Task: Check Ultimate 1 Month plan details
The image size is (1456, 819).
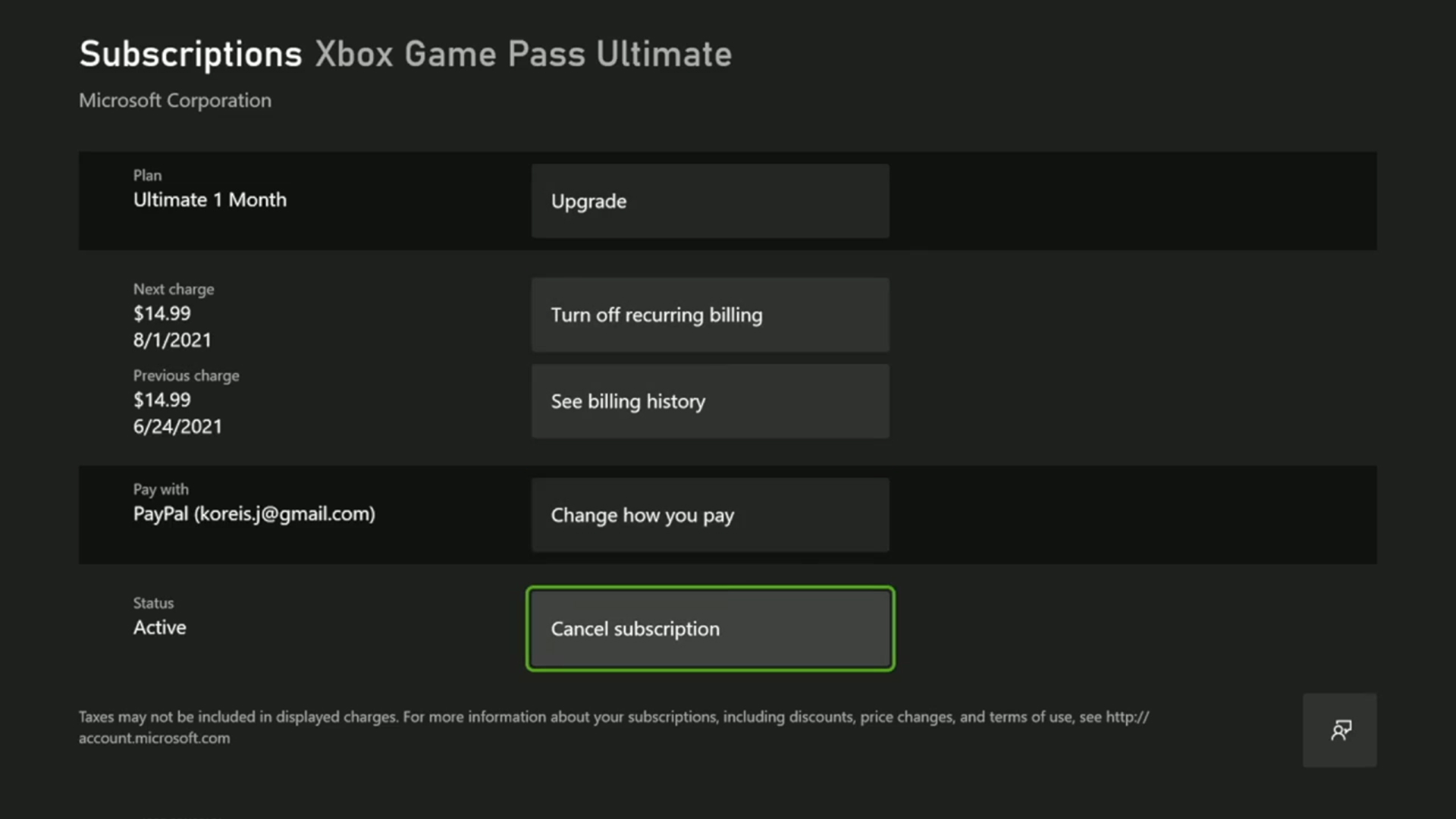Action: (210, 199)
